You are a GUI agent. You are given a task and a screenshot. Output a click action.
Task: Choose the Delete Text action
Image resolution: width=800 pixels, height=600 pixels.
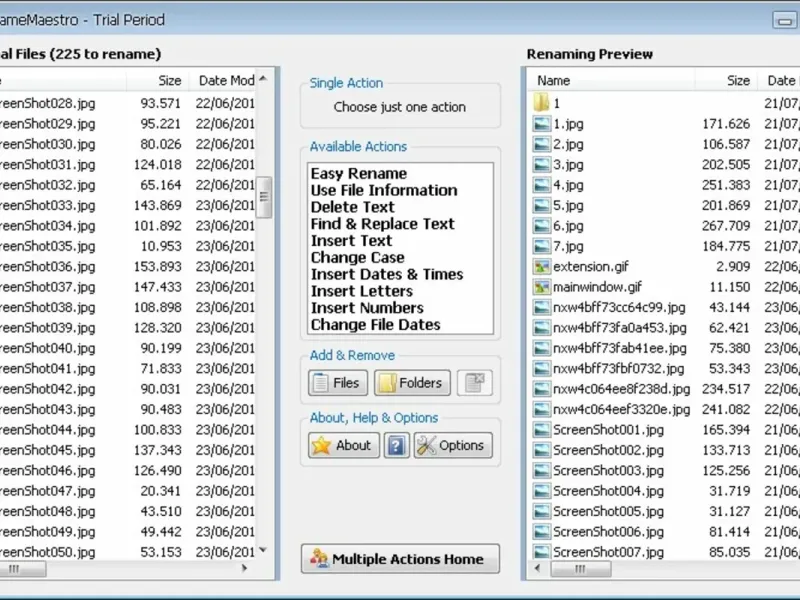click(353, 207)
